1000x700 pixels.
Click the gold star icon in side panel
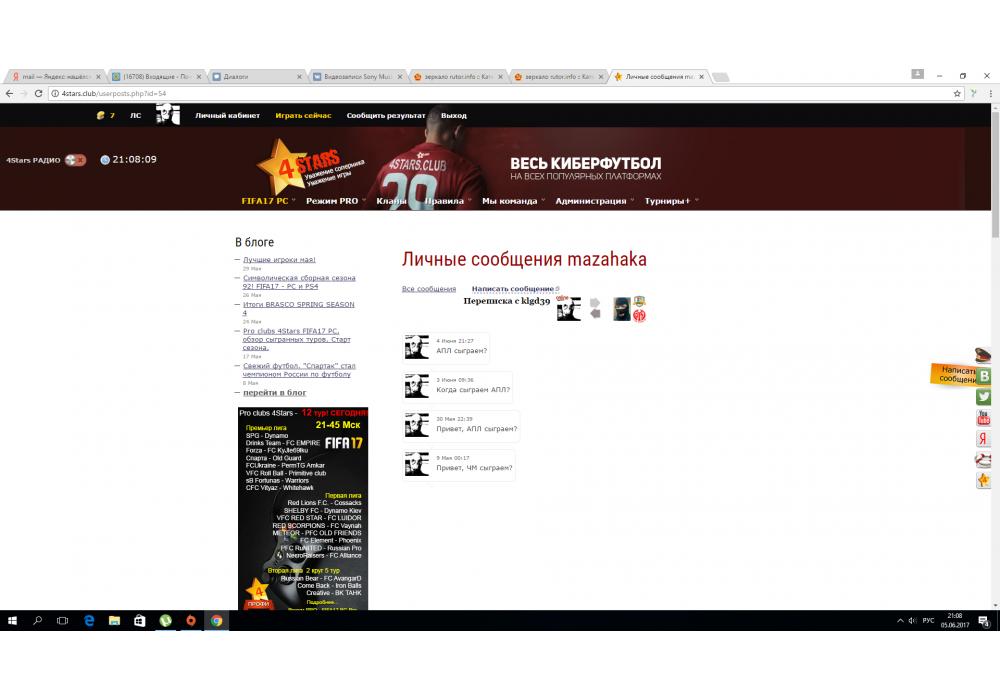click(984, 481)
